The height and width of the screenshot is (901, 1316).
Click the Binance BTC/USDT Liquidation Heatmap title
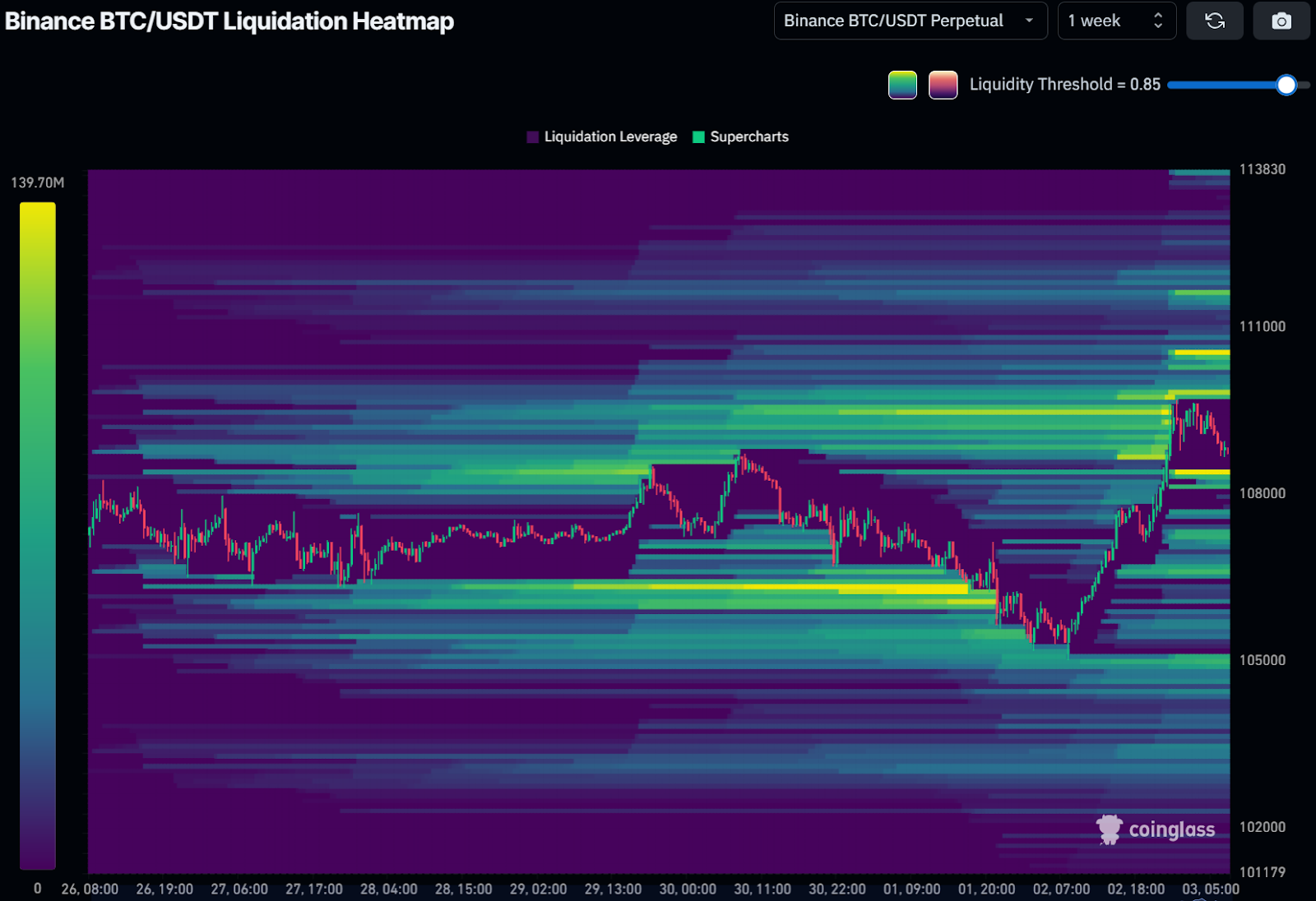229,21
